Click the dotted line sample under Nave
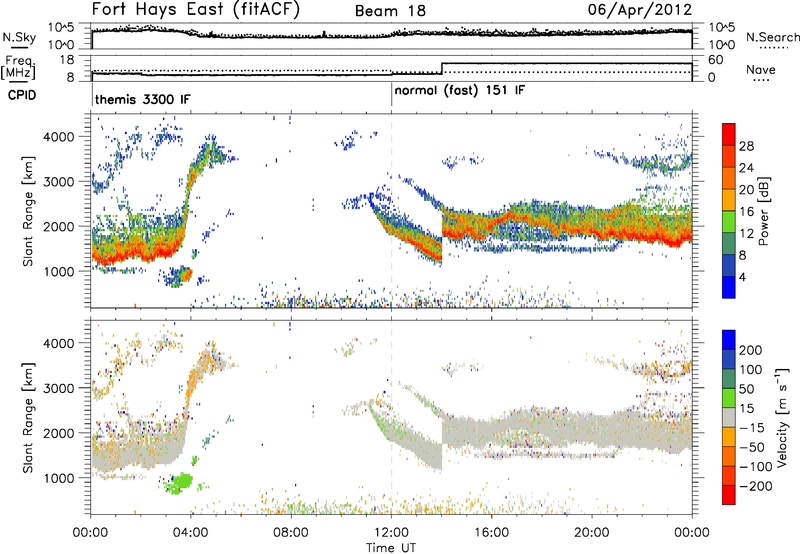The height and width of the screenshot is (554, 800). point(761,80)
